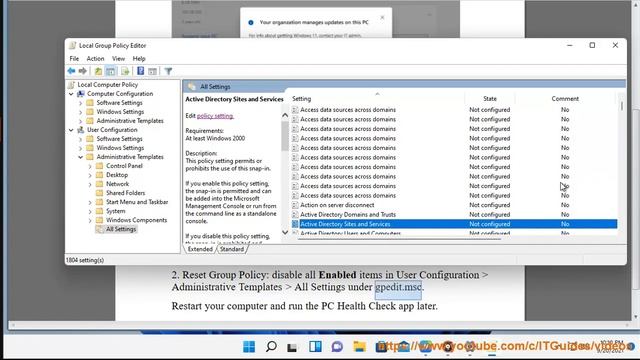Image resolution: width=640 pixels, height=360 pixels.
Task: Click the 1804 setting(s) status text
Action: 85,260
